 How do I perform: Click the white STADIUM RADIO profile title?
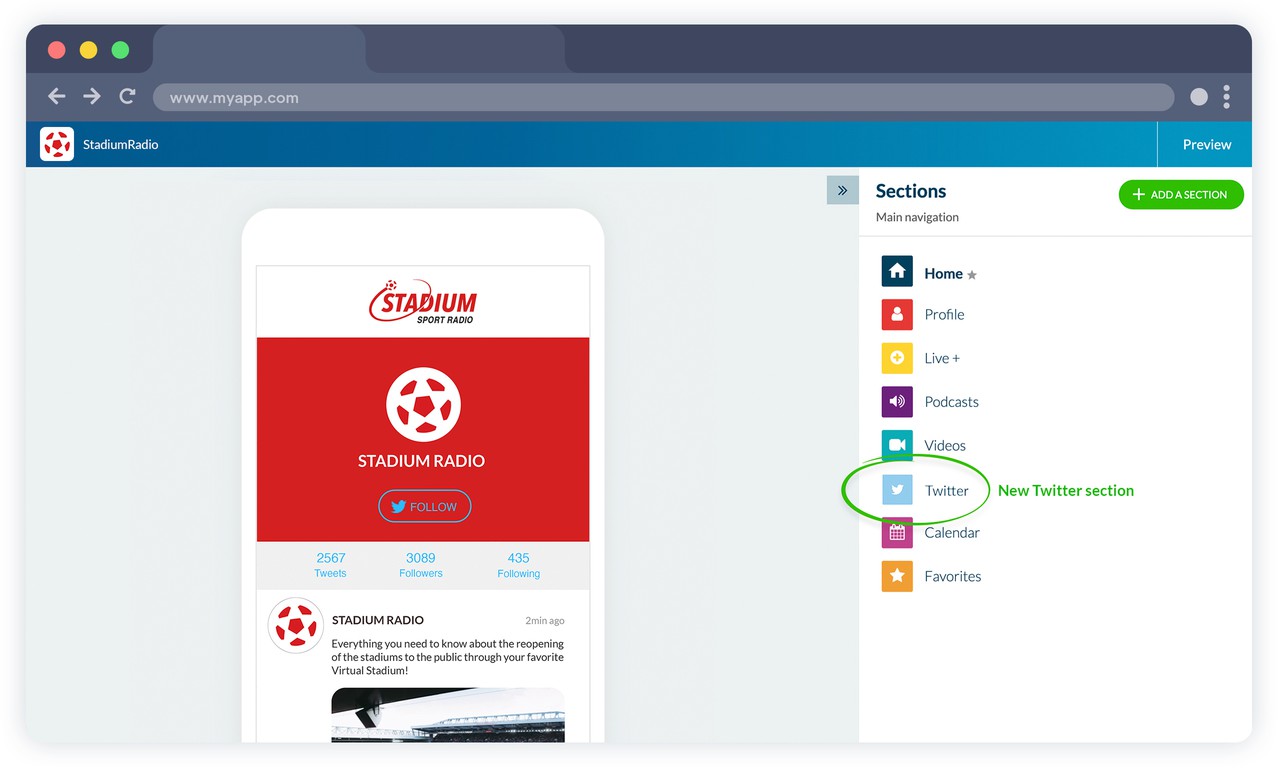422,461
